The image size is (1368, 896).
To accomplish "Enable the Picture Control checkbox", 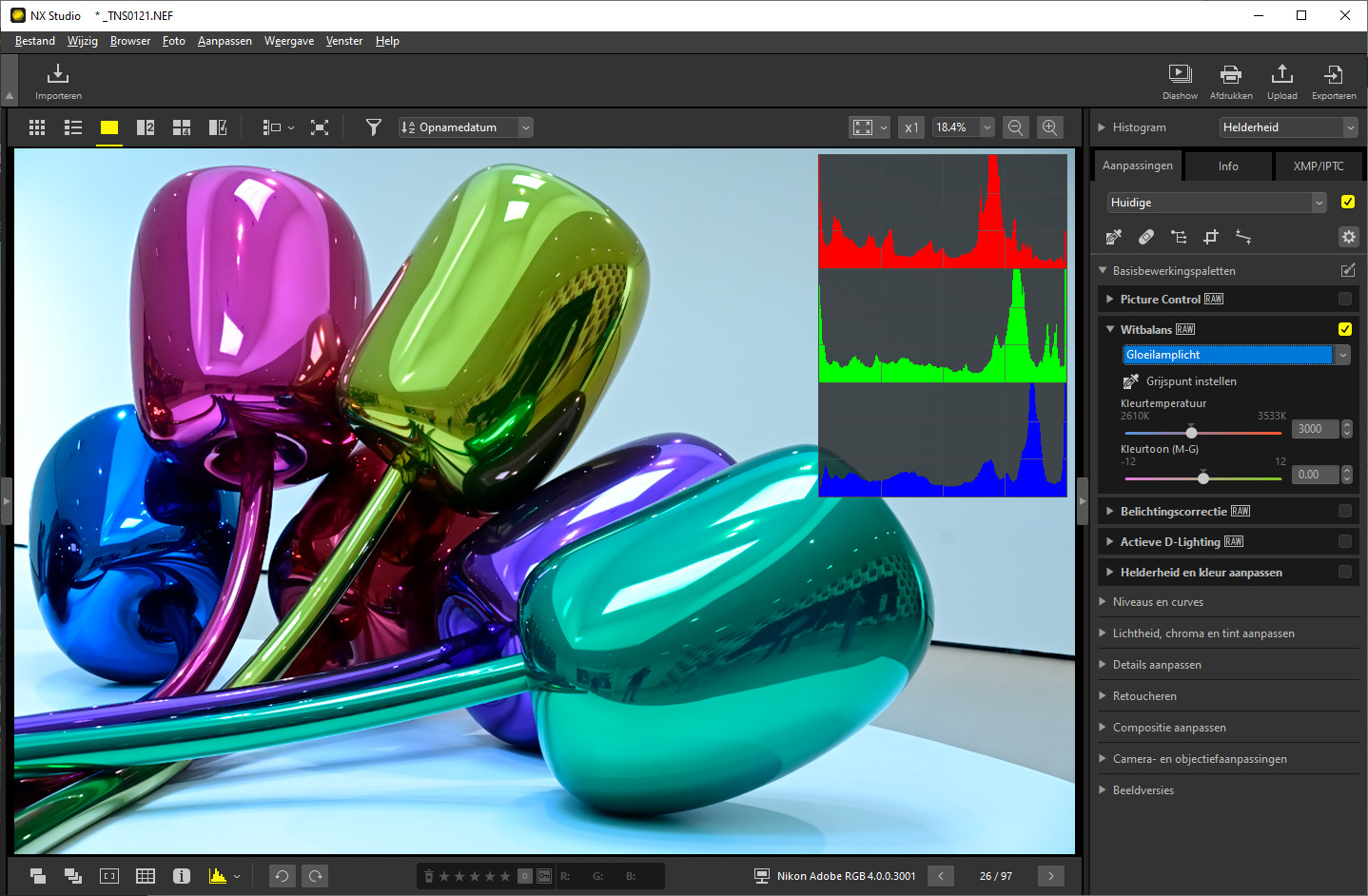I will (1345, 299).
